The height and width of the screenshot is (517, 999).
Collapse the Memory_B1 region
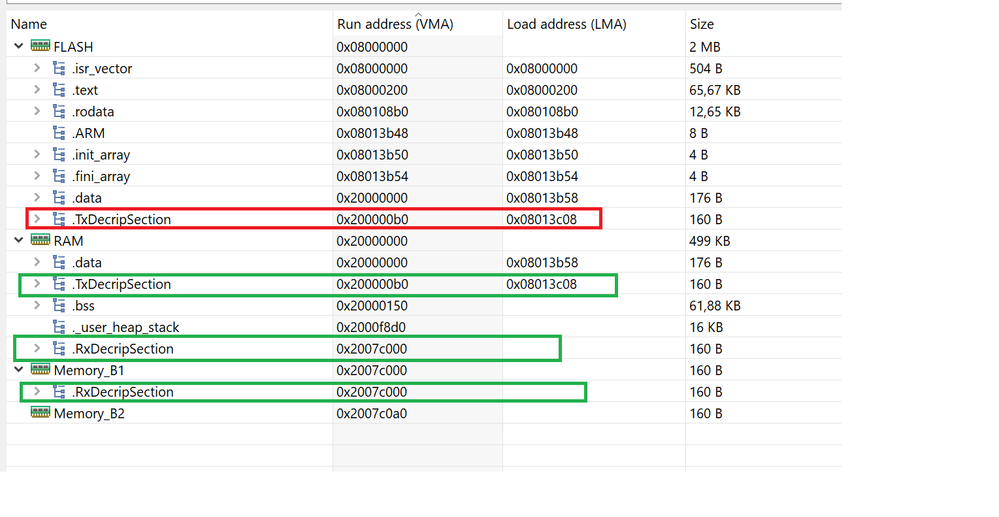(x=18, y=370)
